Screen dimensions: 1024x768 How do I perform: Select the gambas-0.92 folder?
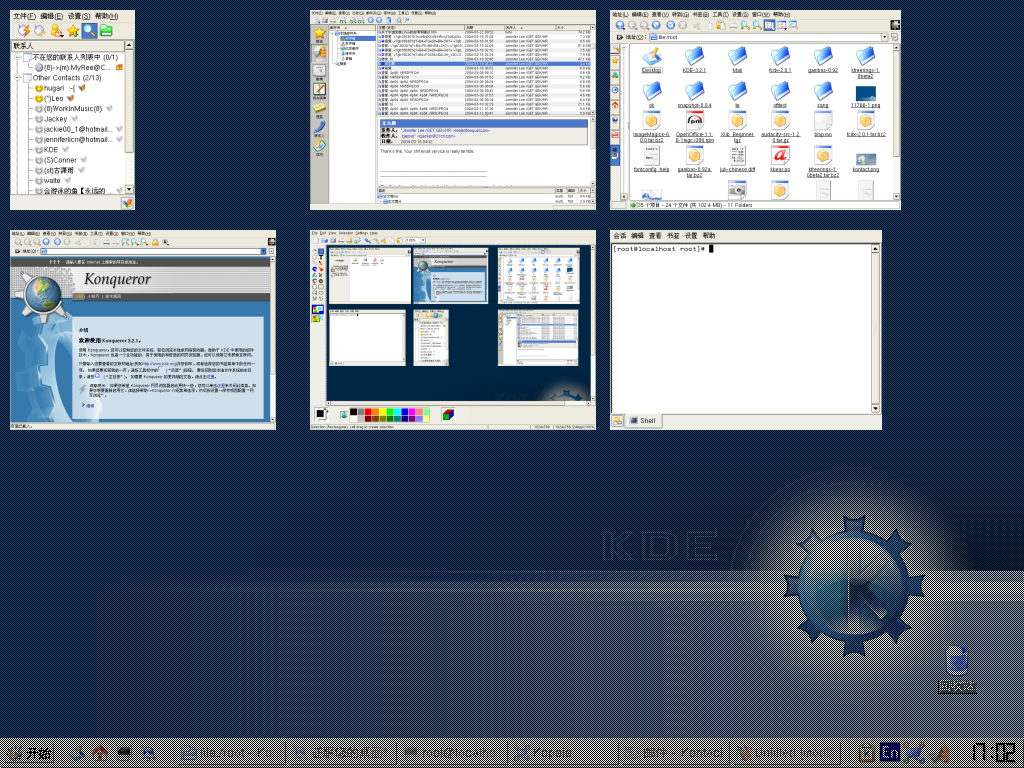point(823,59)
